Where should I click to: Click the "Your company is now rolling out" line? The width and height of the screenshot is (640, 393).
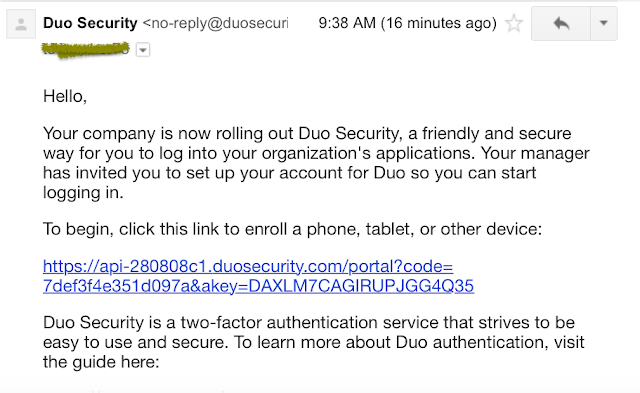(x=307, y=133)
